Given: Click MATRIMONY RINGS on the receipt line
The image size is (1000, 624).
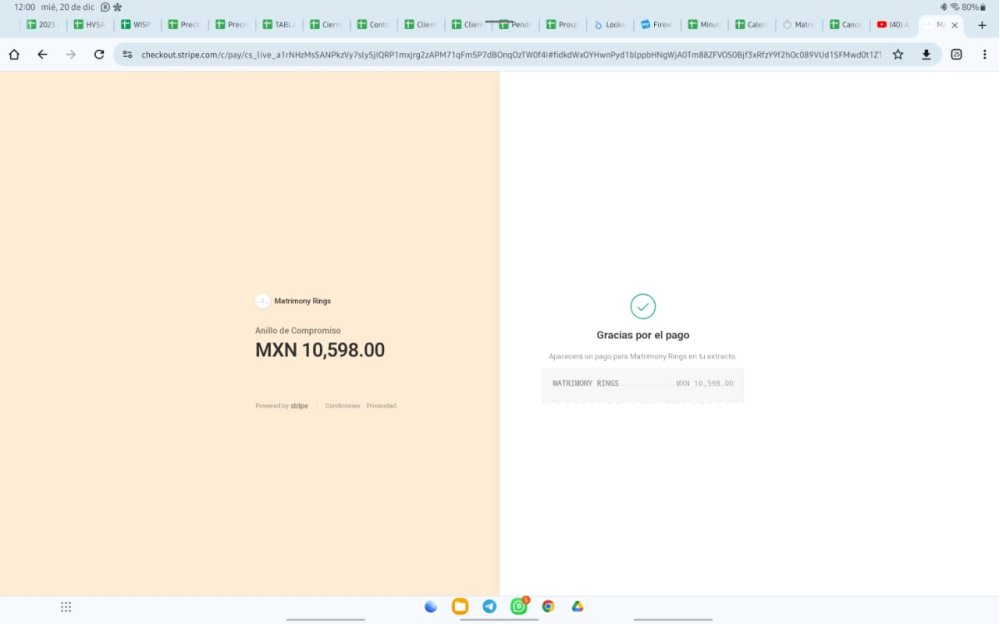Looking at the screenshot, I should [x=585, y=383].
